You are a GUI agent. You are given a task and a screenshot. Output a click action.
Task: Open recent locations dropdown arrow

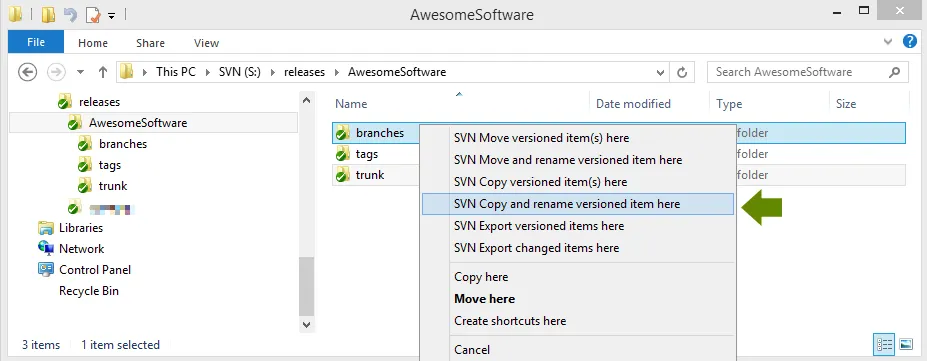pos(81,72)
